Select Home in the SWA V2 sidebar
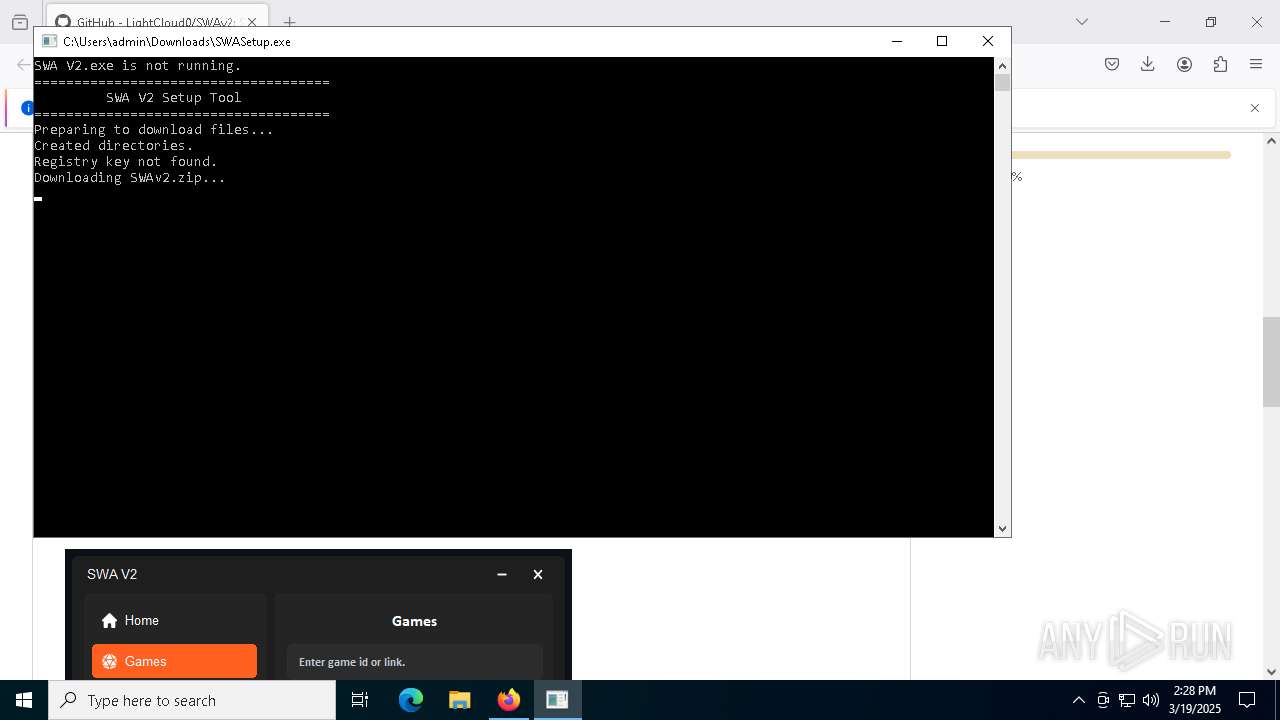Viewport: 1280px width, 720px height. click(175, 620)
